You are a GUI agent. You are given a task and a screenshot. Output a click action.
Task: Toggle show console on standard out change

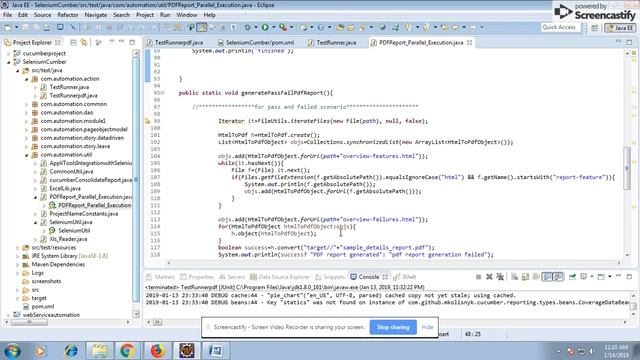[x=547, y=277]
